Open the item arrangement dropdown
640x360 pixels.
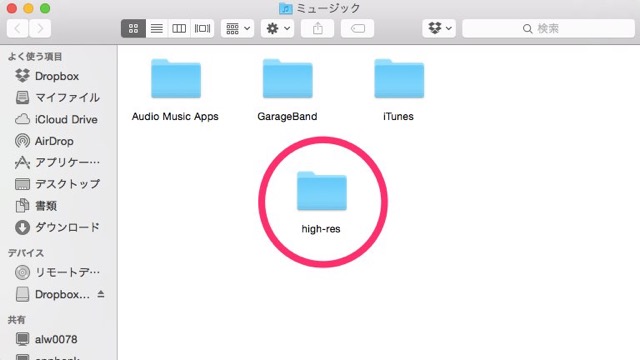pyautogui.click(x=238, y=28)
